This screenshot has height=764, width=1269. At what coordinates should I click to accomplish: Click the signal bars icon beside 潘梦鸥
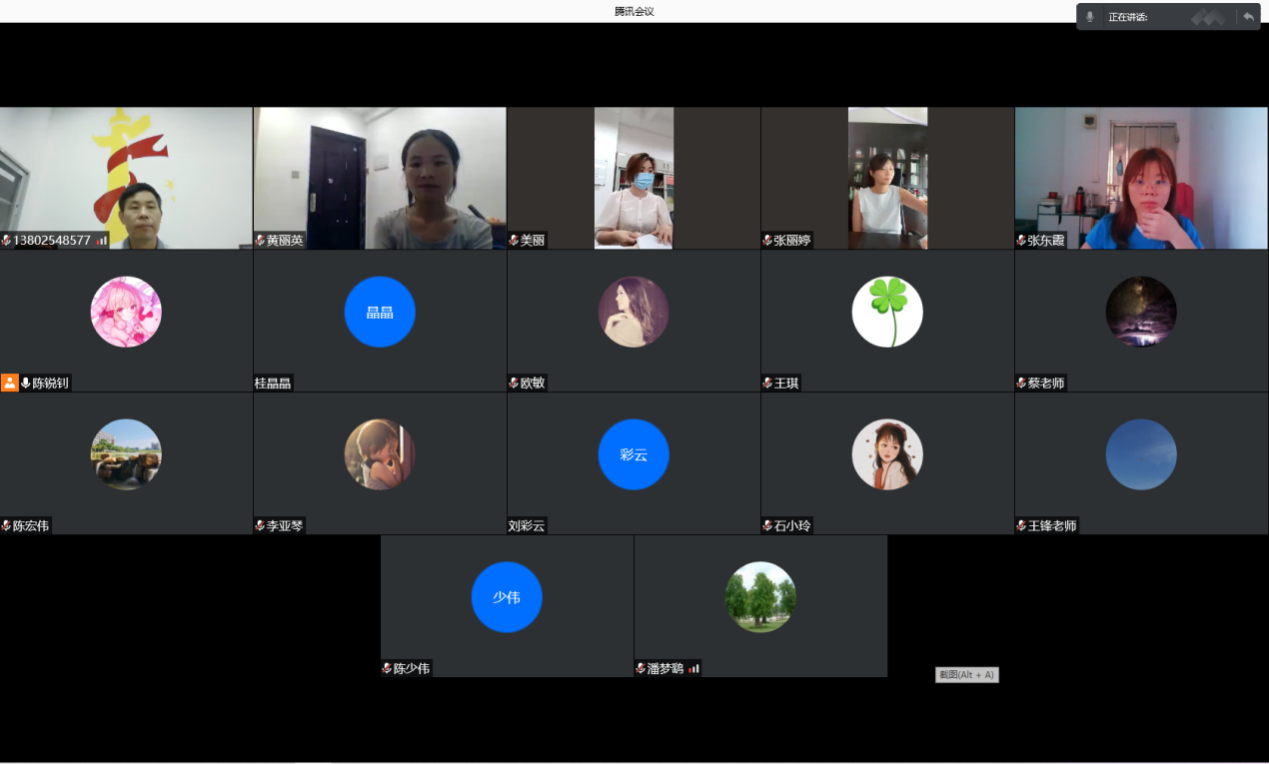(694, 668)
